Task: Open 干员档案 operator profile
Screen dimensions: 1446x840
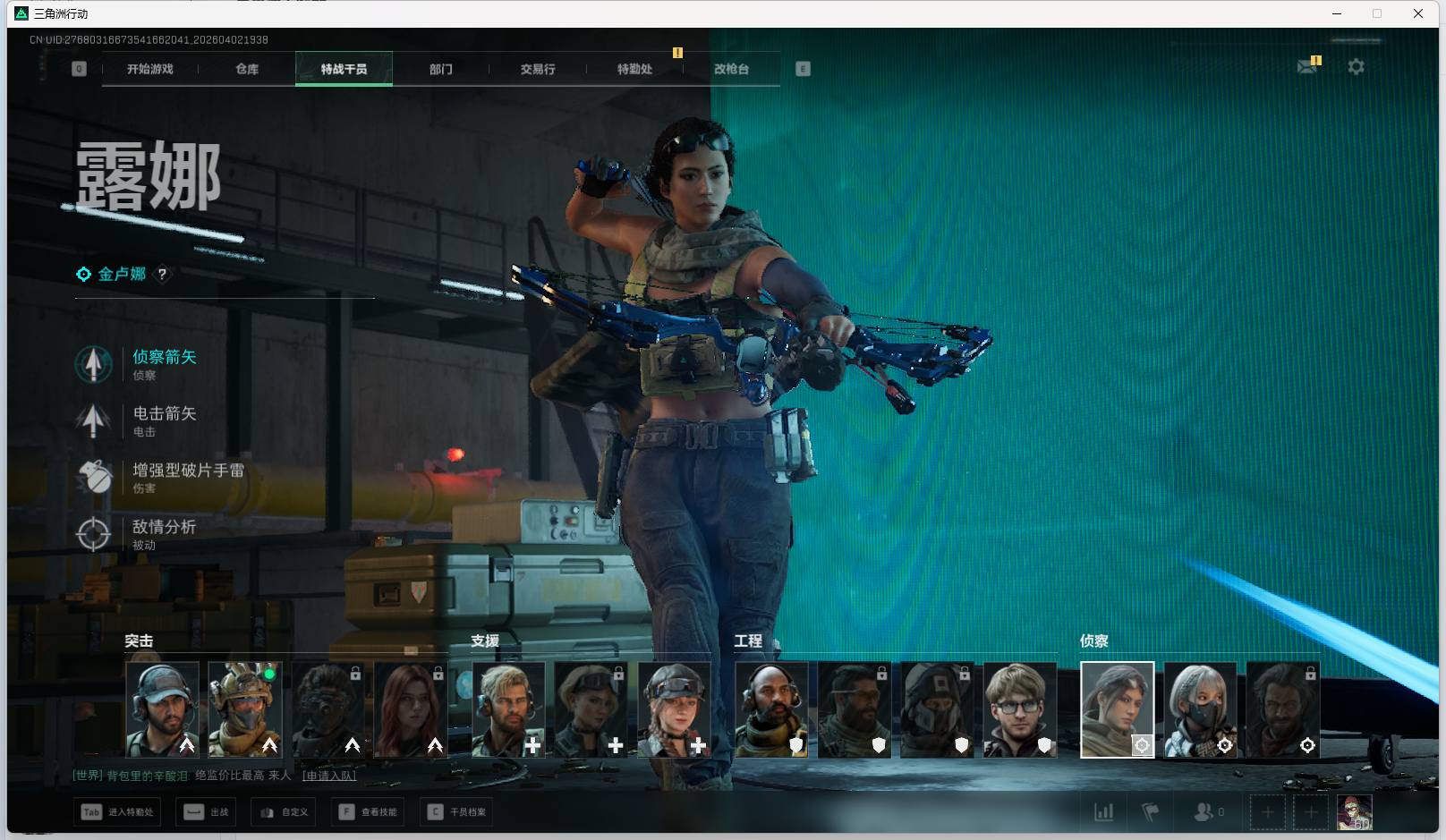Action: [x=459, y=812]
